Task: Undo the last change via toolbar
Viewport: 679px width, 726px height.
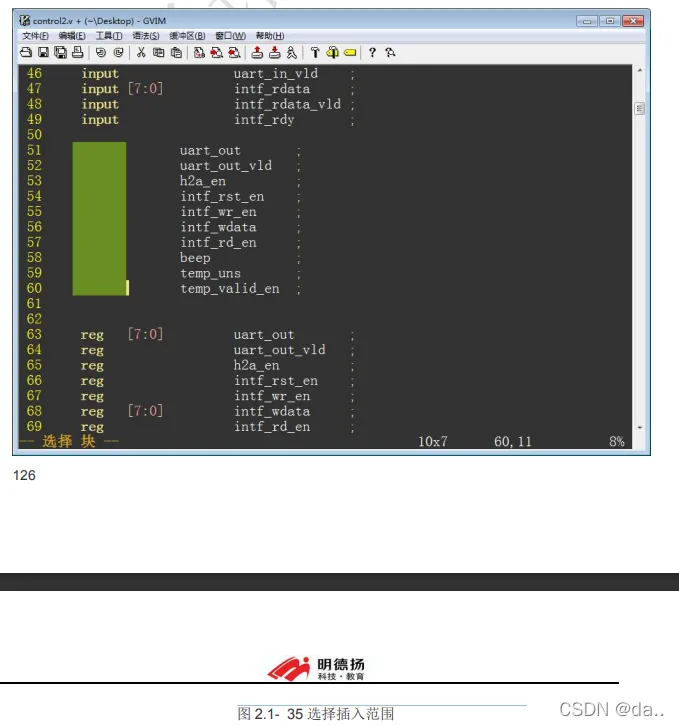Action: pos(101,52)
